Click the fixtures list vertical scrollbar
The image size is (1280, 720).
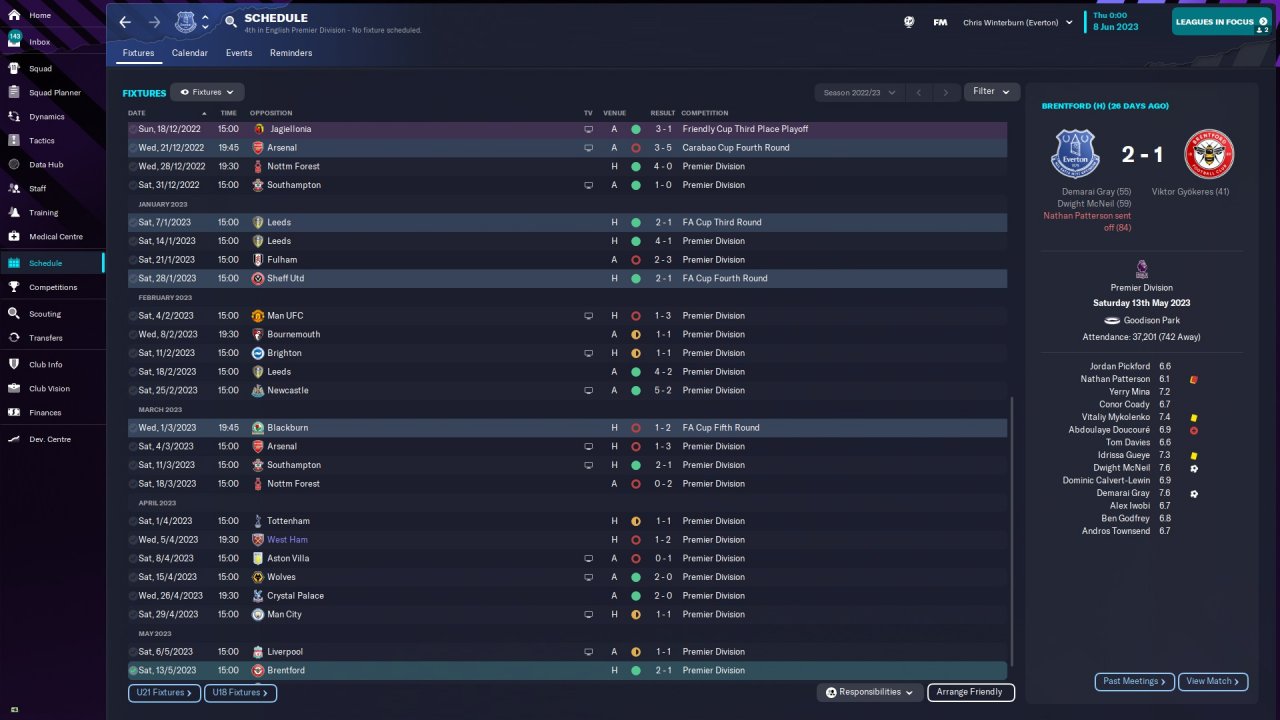click(x=1012, y=531)
